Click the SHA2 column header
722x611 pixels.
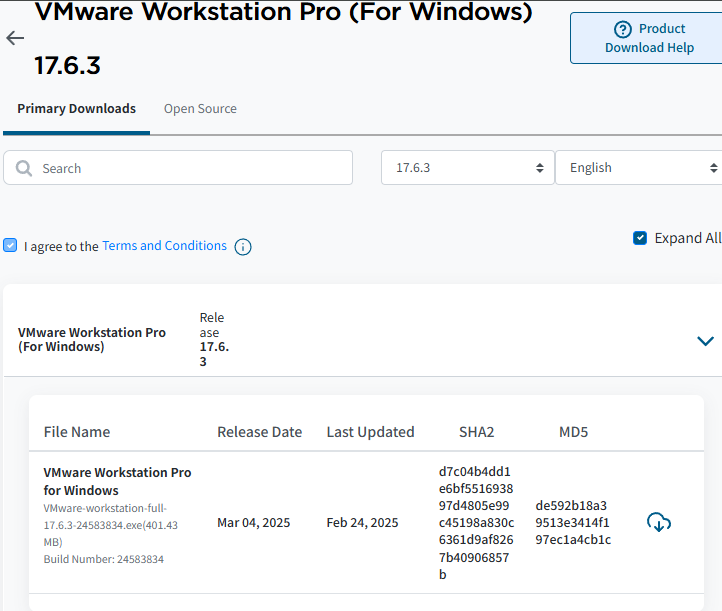(x=477, y=432)
